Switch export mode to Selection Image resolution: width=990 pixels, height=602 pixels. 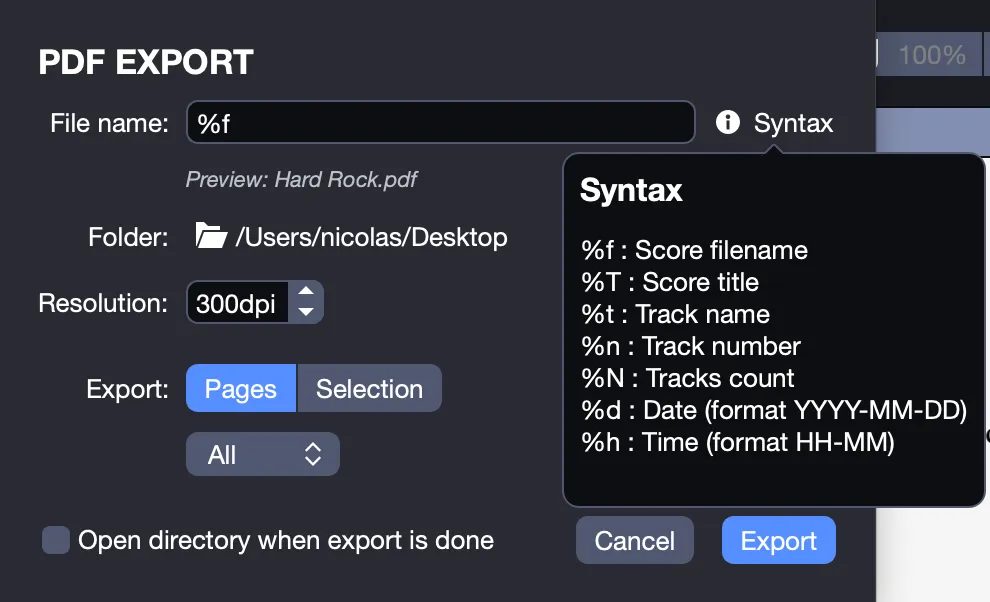369,388
